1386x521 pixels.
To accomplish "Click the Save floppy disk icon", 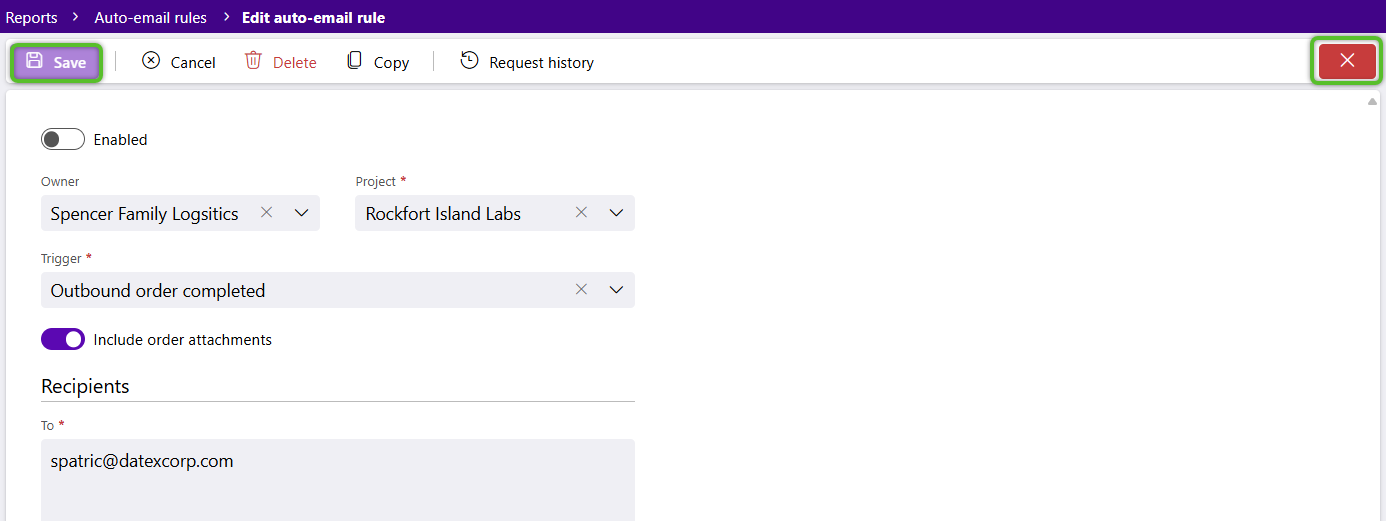I will 34,61.
